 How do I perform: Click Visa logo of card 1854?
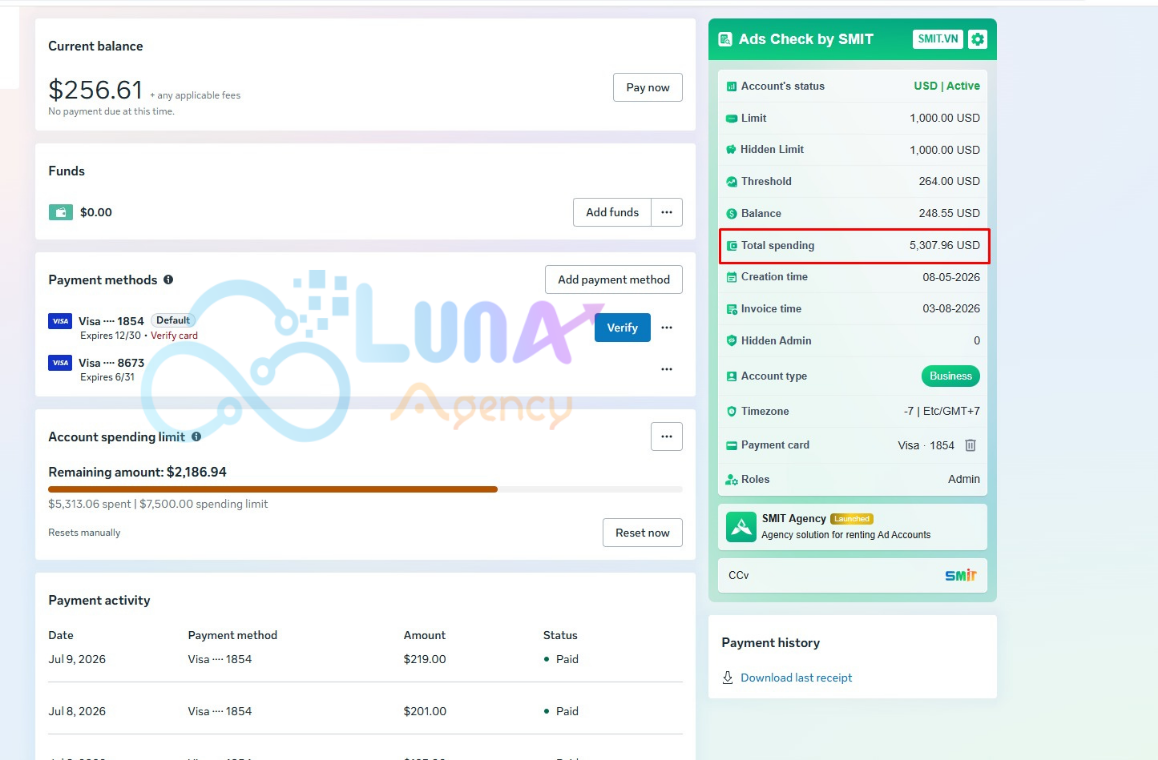[x=60, y=321]
